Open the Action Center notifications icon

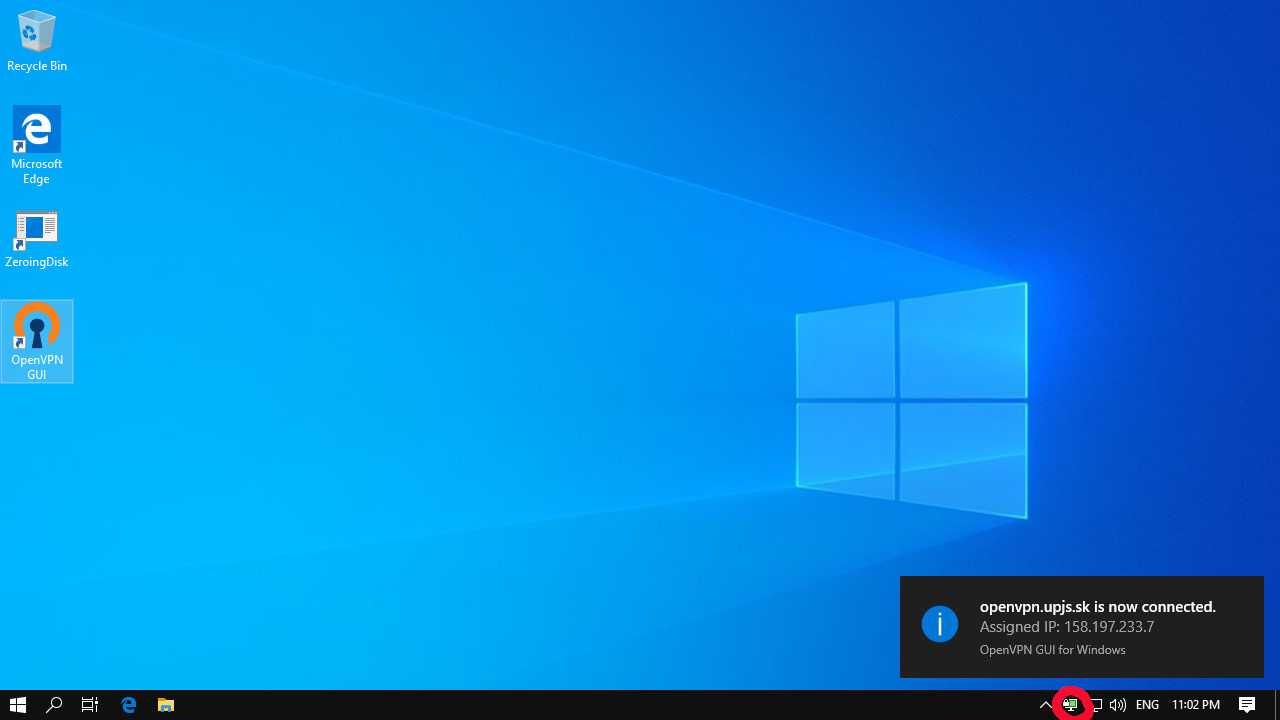point(1247,705)
